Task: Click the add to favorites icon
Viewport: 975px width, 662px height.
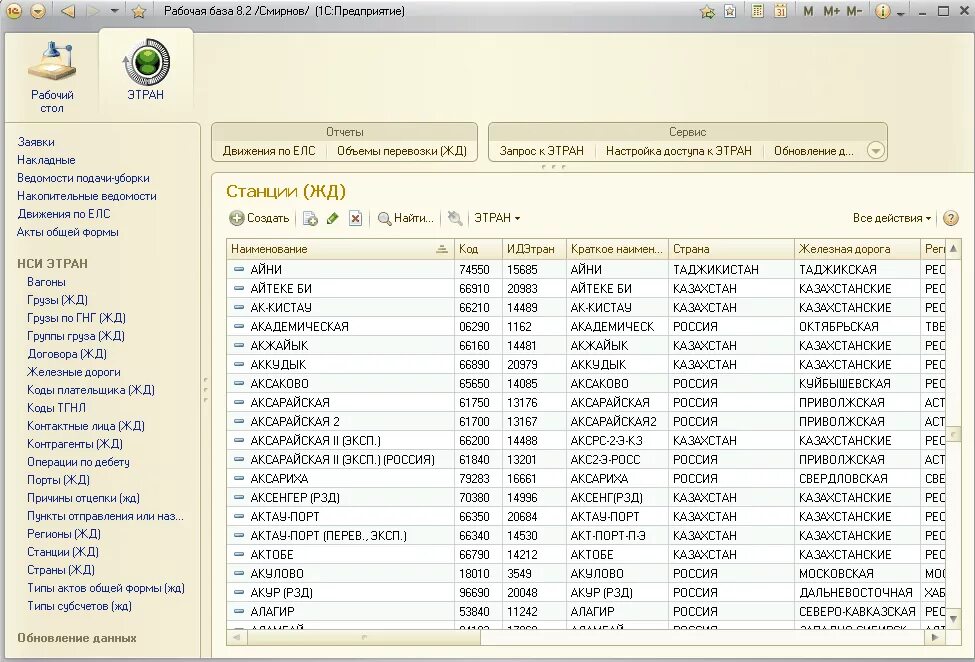Action: pyautogui.click(x=707, y=11)
